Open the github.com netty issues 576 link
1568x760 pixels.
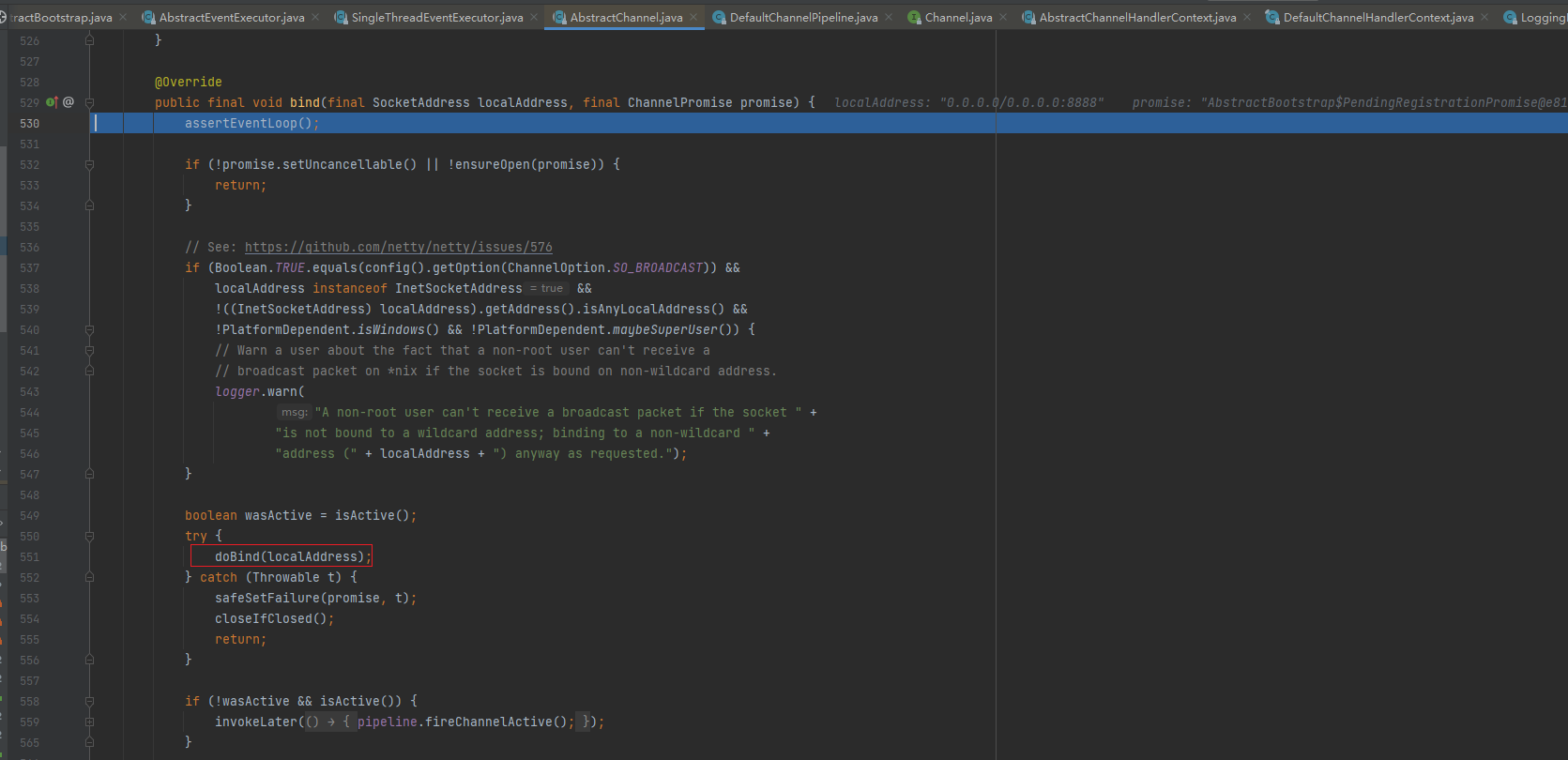coord(398,247)
